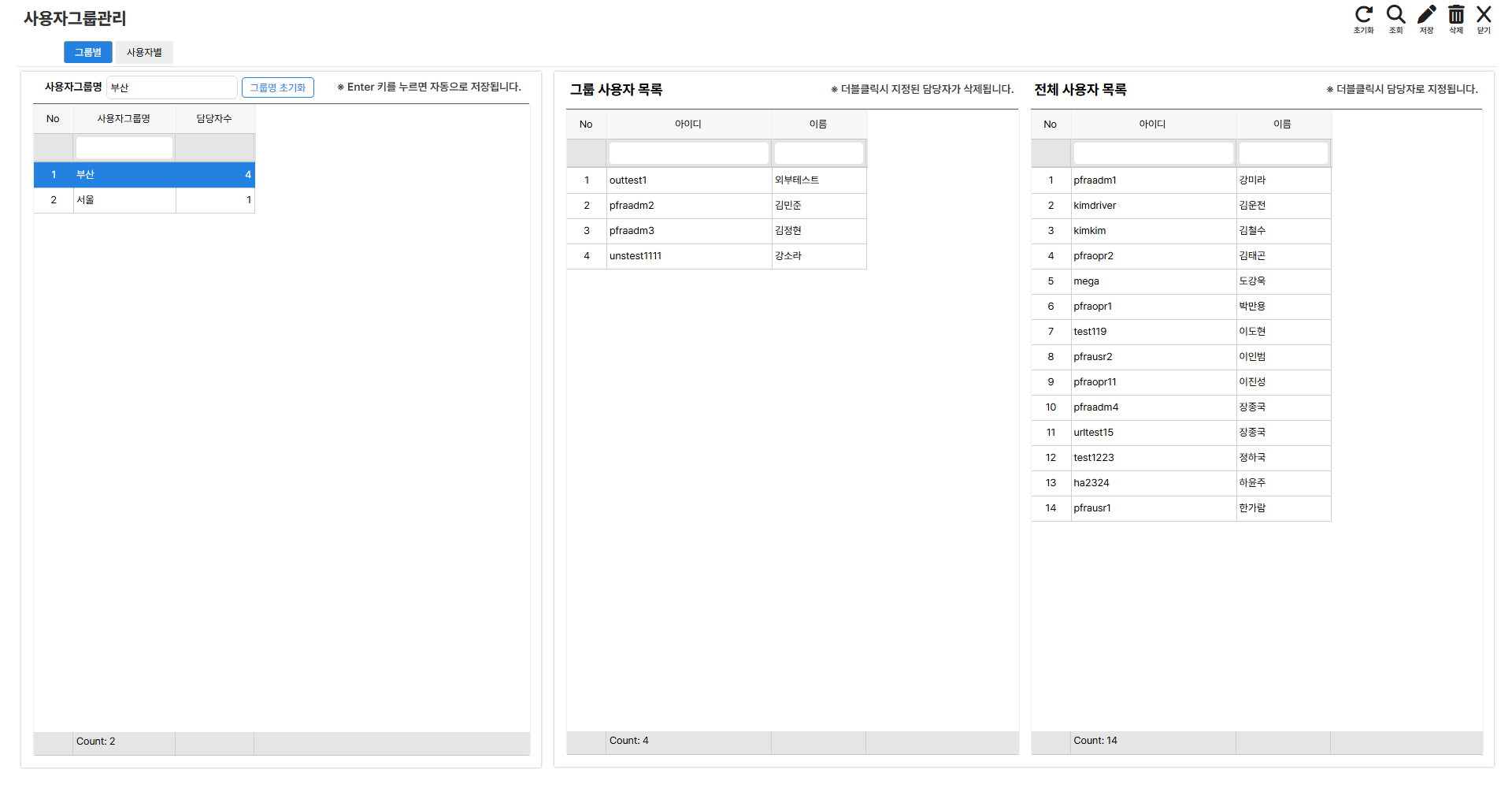Select pfrausr1 row
This screenshot has height=788, width=1512.
1181,508
